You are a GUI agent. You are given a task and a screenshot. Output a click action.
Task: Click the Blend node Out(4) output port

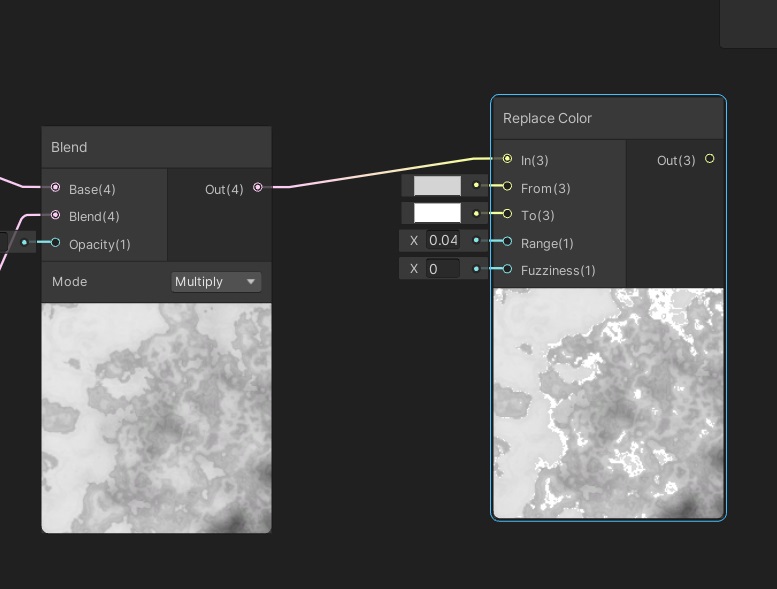tap(258, 187)
